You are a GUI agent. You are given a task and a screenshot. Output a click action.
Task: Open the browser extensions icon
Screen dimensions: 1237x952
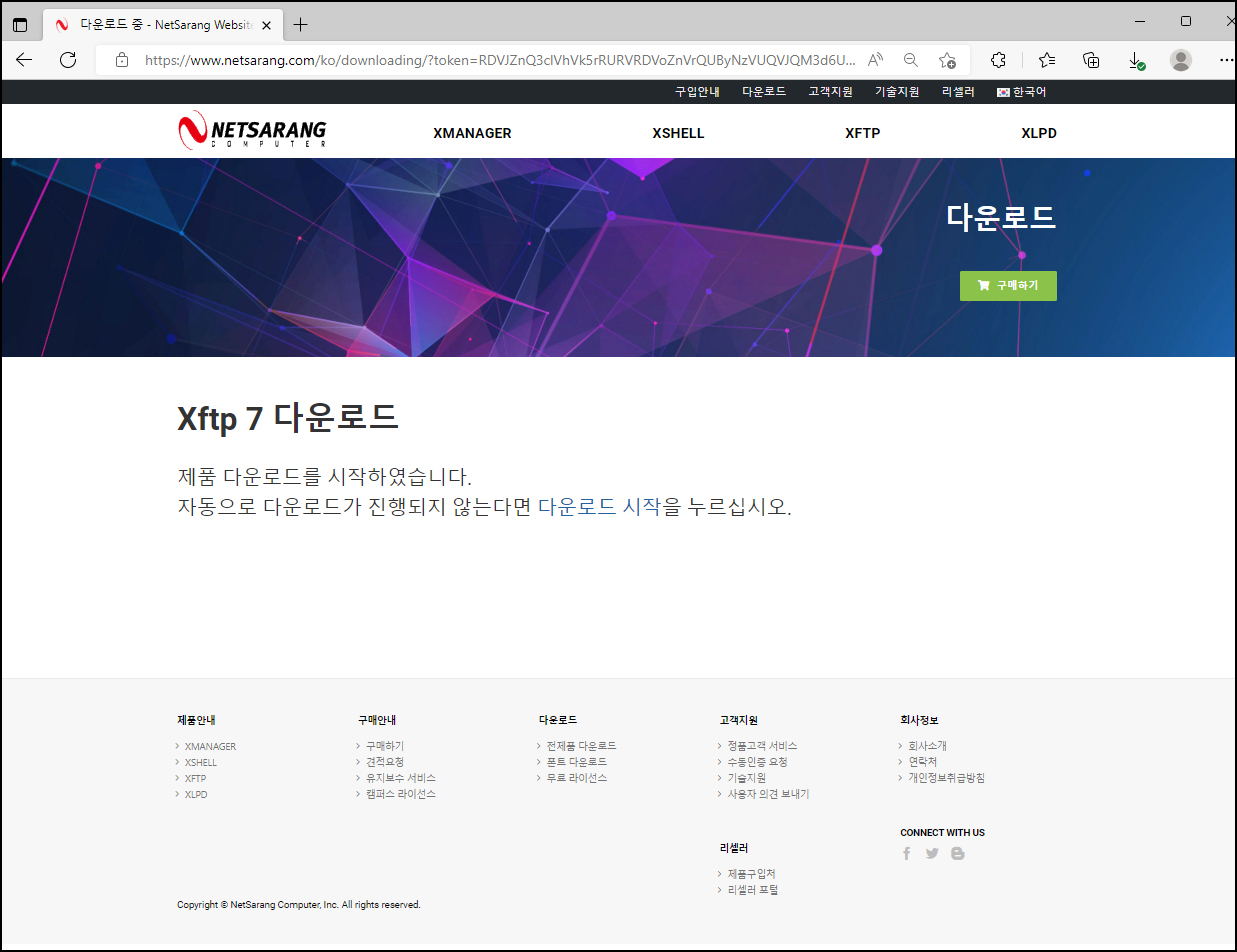click(x=997, y=60)
